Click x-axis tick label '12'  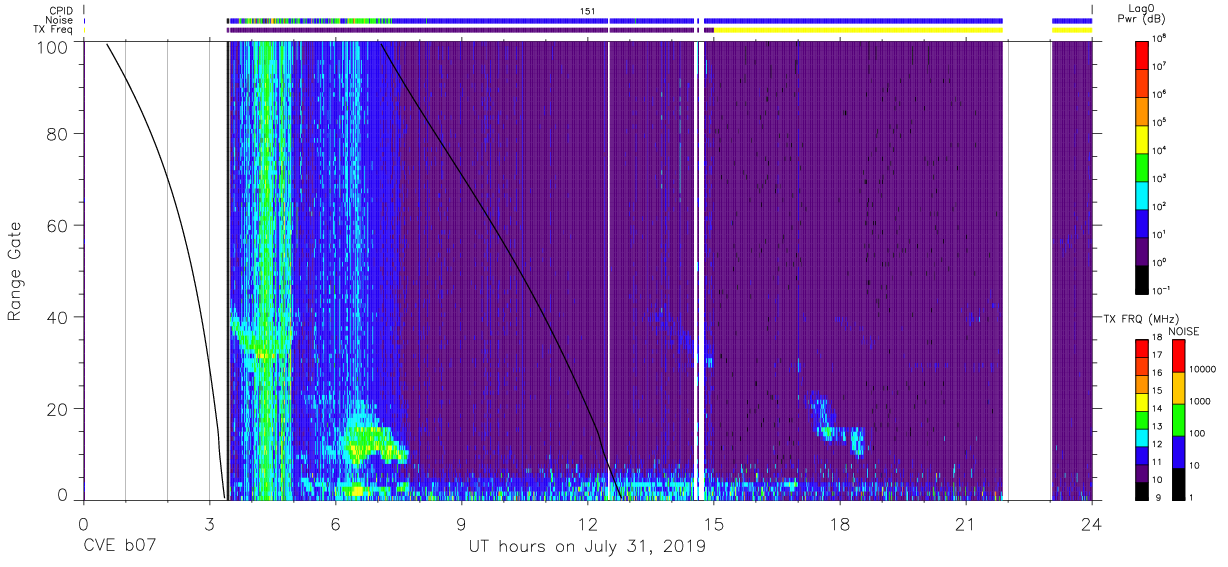pyautogui.click(x=588, y=523)
